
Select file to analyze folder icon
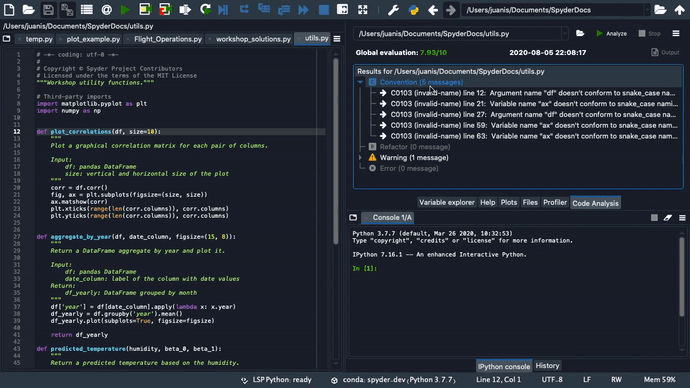(x=580, y=33)
